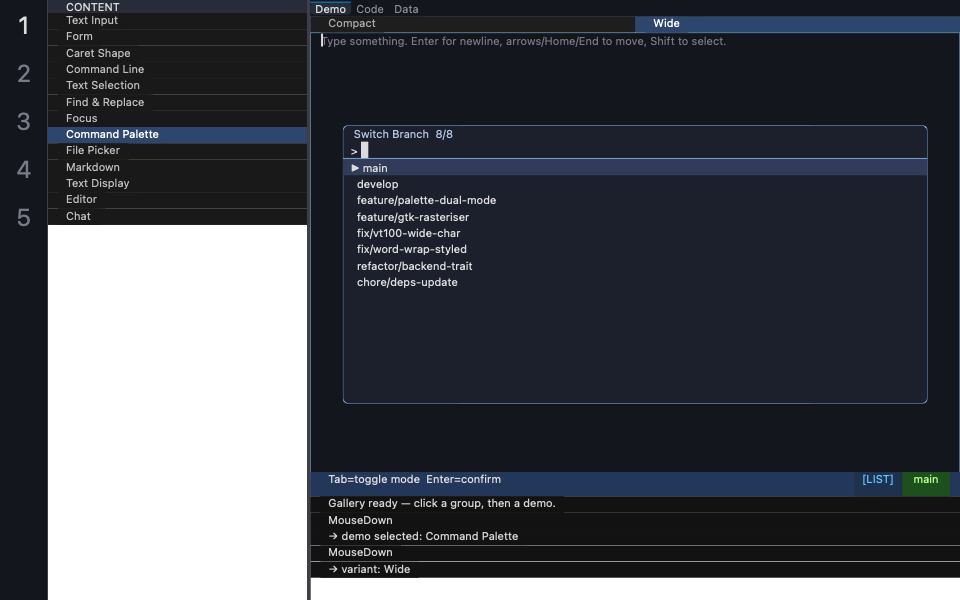Open the File Picker demo
This screenshot has width=960, height=600.
point(178,151)
